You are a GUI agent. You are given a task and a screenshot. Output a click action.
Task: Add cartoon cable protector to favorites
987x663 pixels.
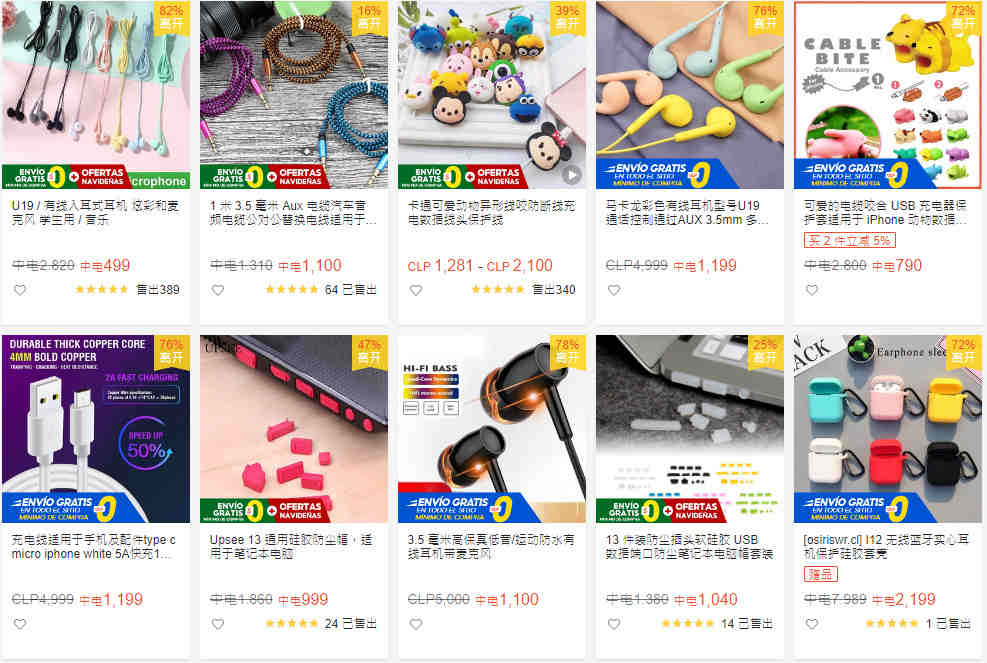click(x=416, y=290)
